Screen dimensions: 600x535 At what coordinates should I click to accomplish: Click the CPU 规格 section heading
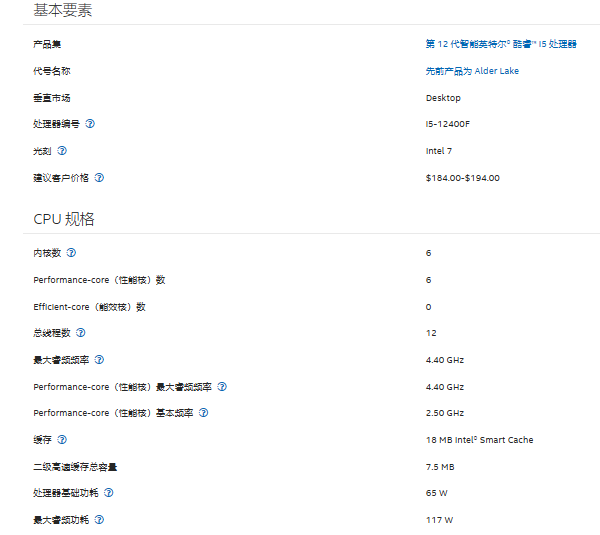click(x=64, y=219)
